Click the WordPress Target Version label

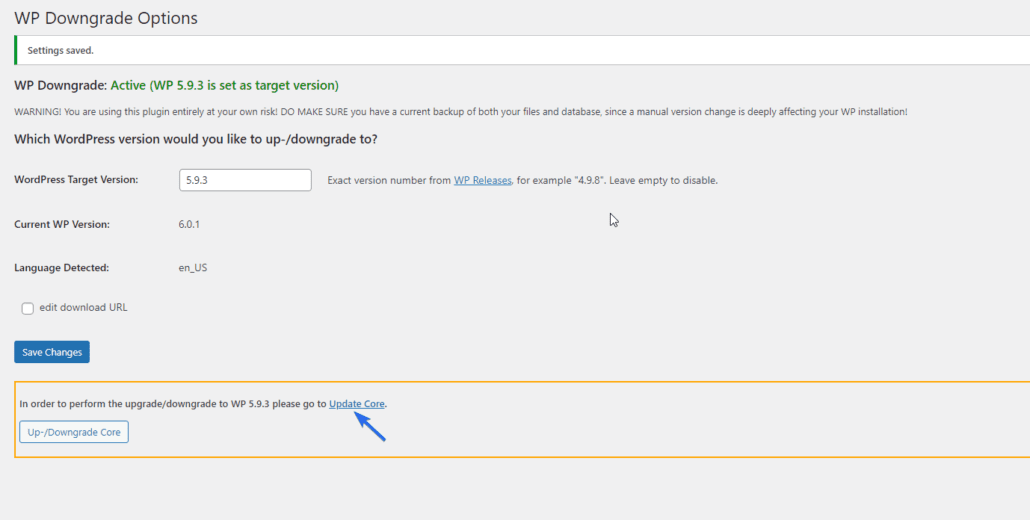pos(76,179)
